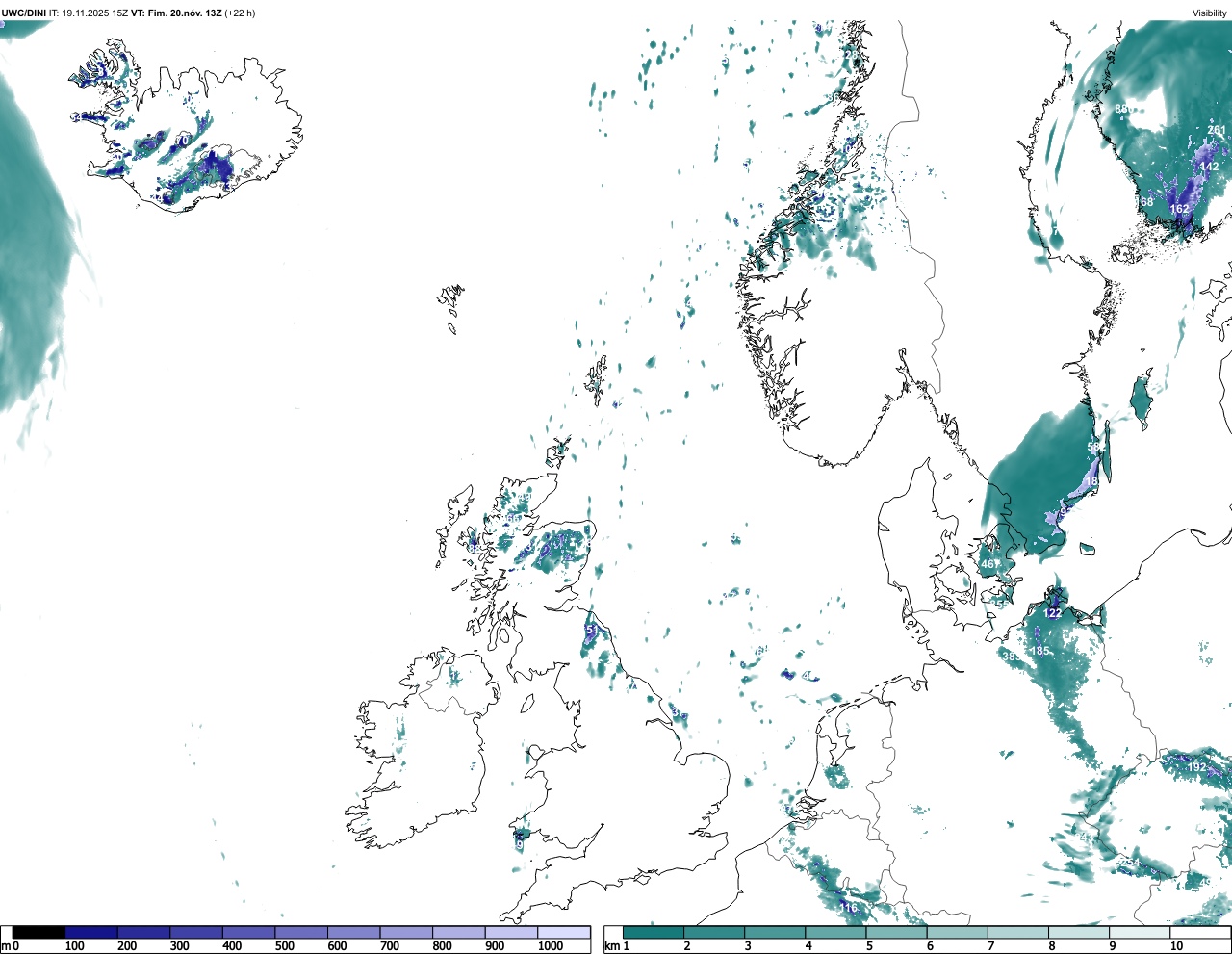The width and height of the screenshot is (1232, 954).
Task: Click the 600–700 m legend swatch
Action: 354,932
